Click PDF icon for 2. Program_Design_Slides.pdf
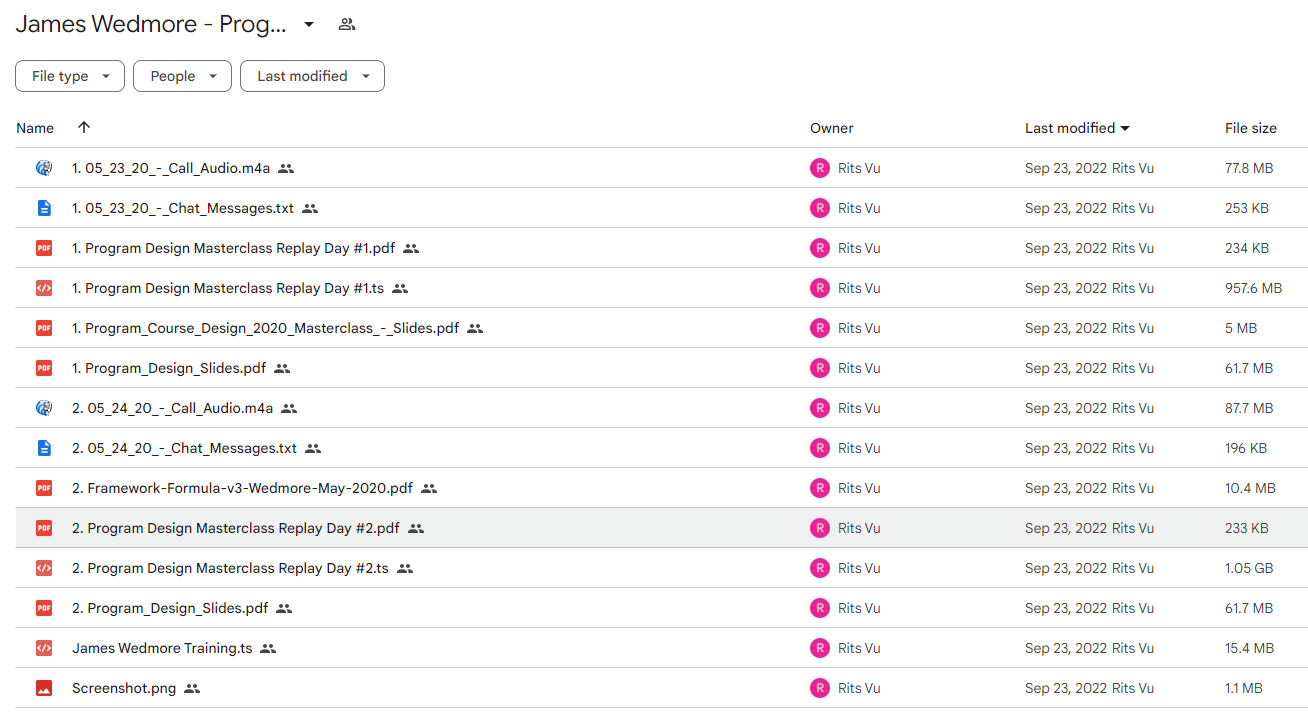1308x728 pixels. point(44,608)
